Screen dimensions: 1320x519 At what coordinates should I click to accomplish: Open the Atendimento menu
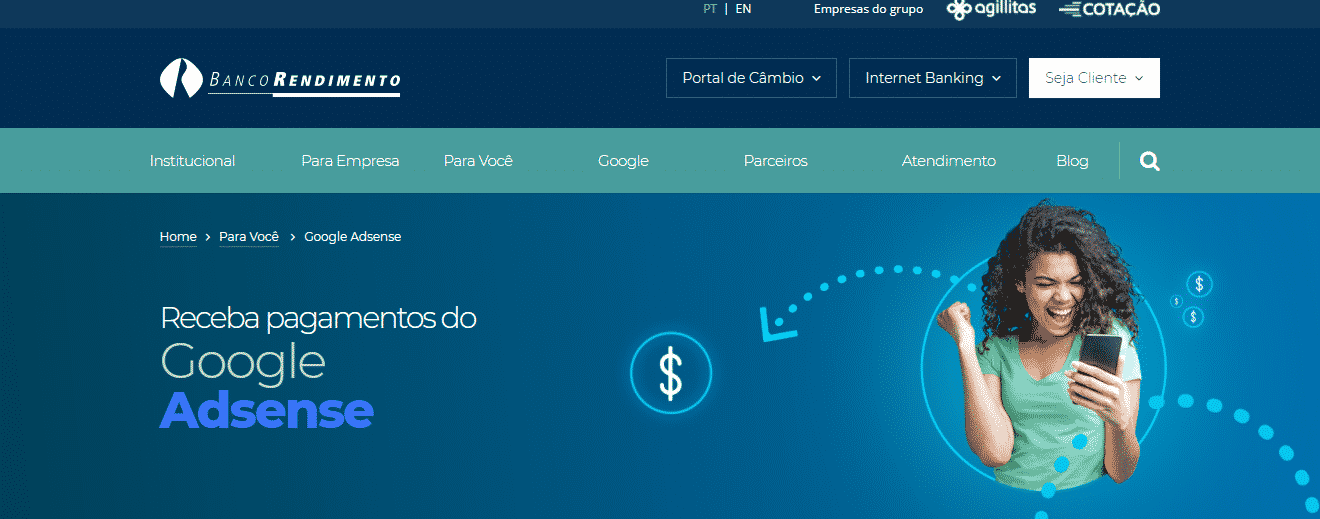click(x=949, y=161)
